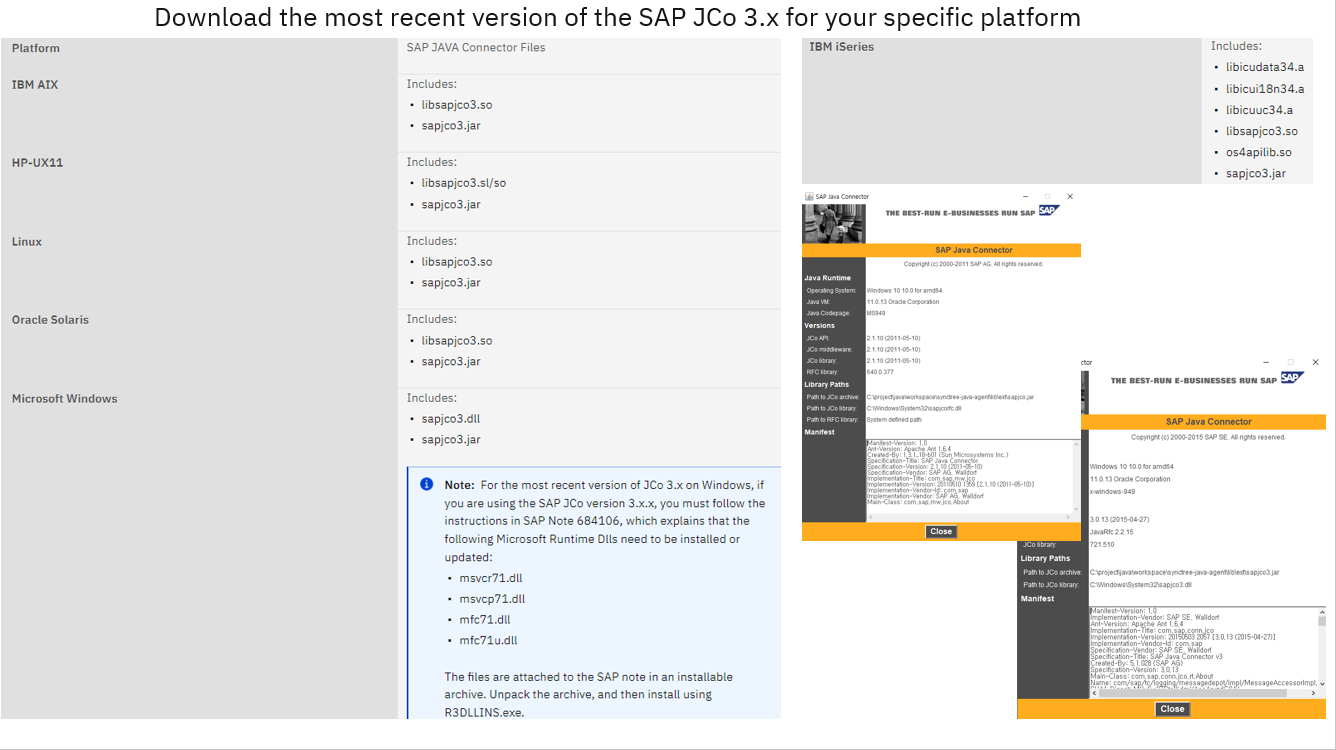This screenshot has height=750, width=1336.
Task: Click the Close button in the 3.0.13 window
Action: click(1172, 709)
